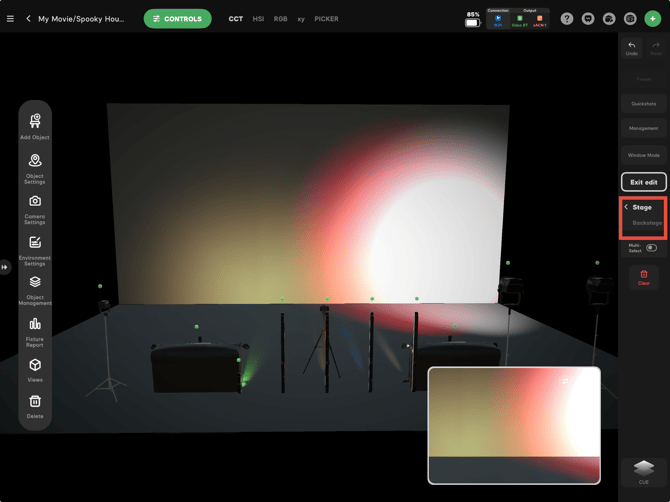The width and height of the screenshot is (670, 502).
Task: Clear selection with the red trash icon
Action: (644, 277)
